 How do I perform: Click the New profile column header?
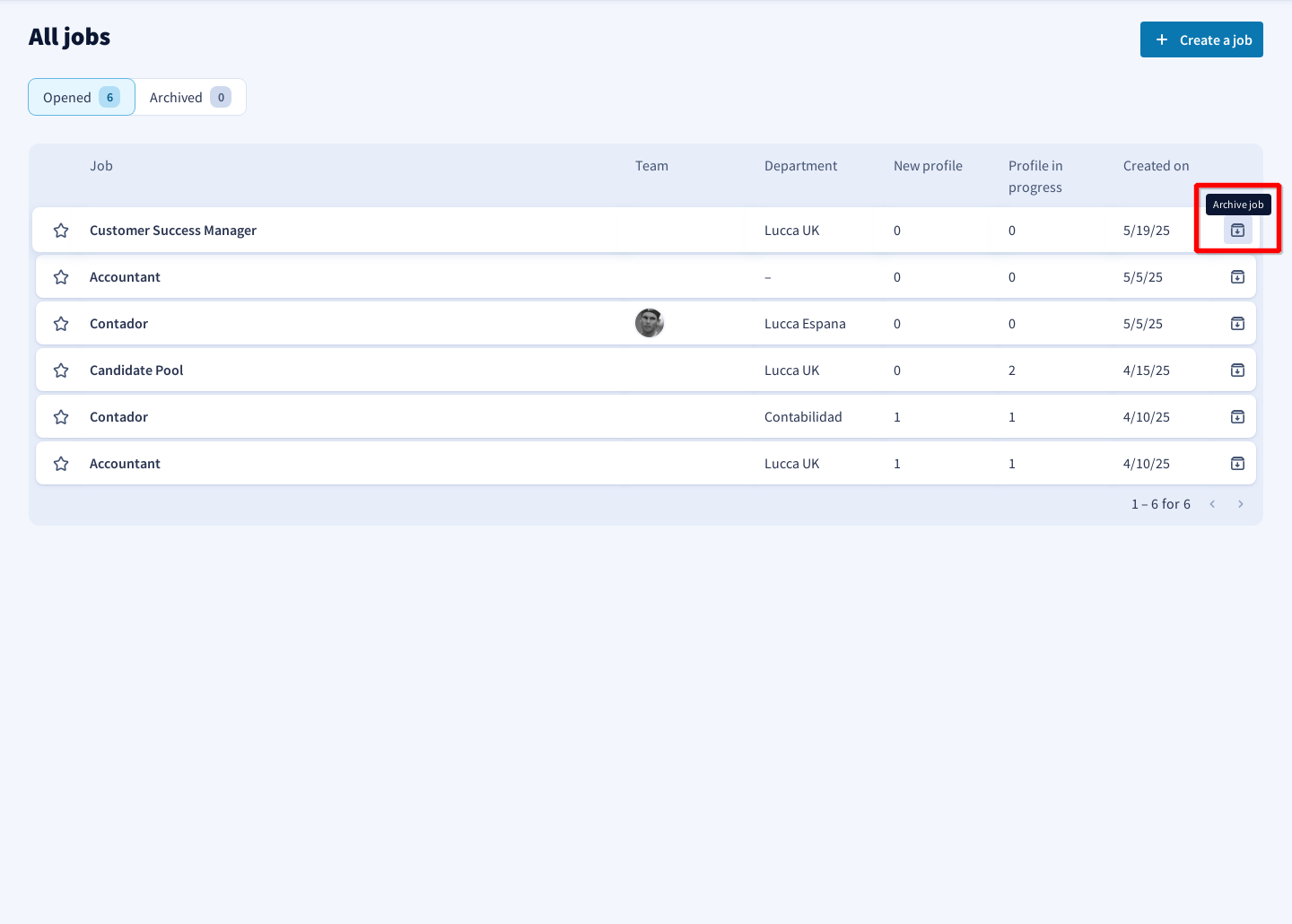tap(928, 166)
